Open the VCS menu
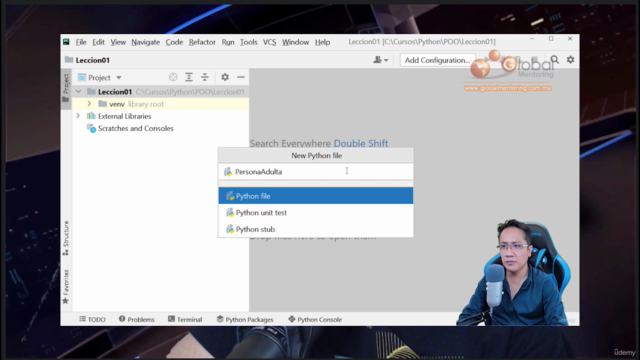 pos(269,42)
